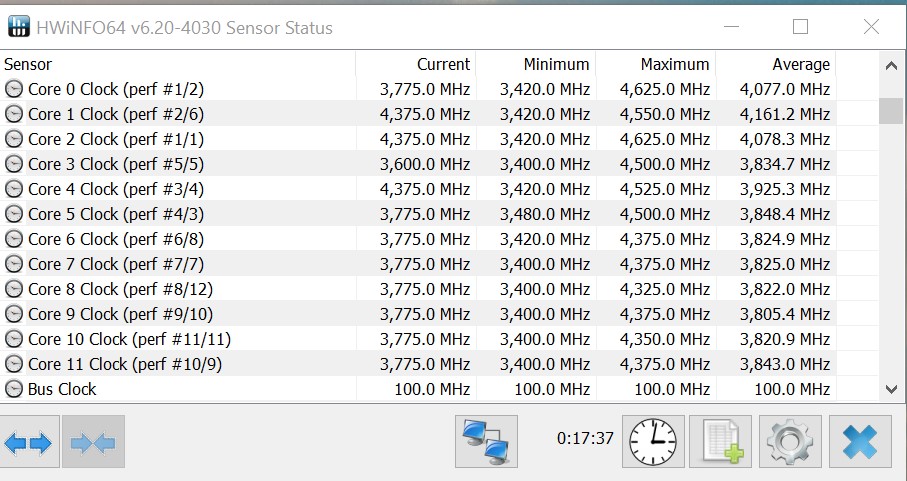This screenshot has height=481, width=907.
Task: Select the Core 2 Clock (perf #1/1) row
Action: [x=418, y=139]
